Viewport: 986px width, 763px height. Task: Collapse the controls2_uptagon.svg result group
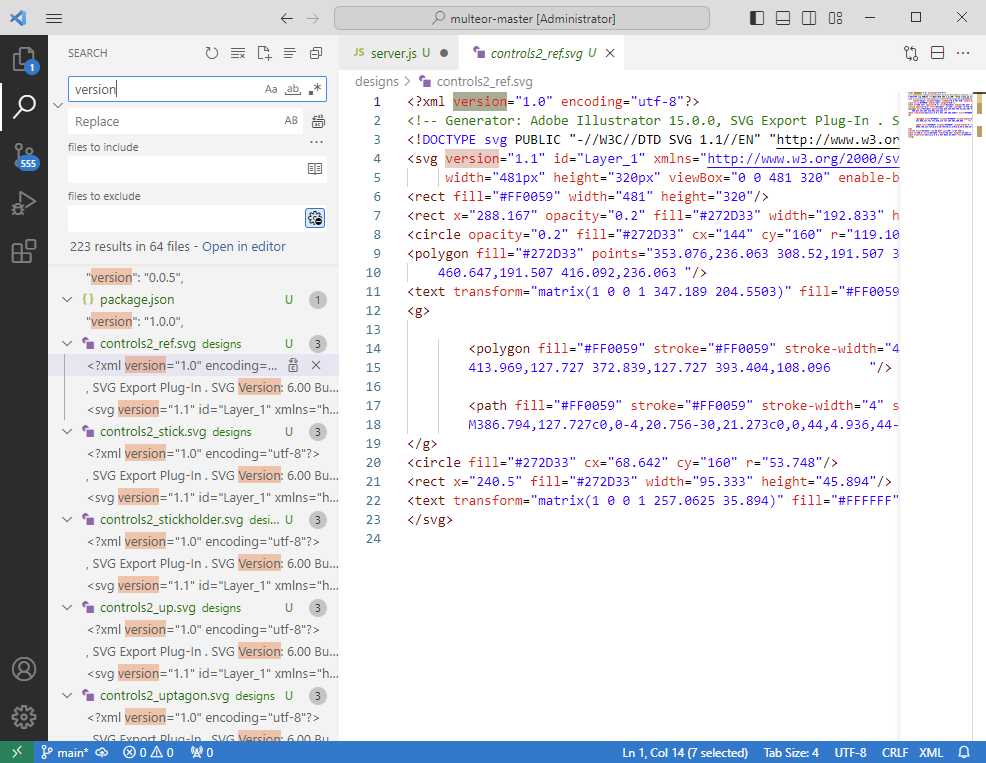(67, 696)
